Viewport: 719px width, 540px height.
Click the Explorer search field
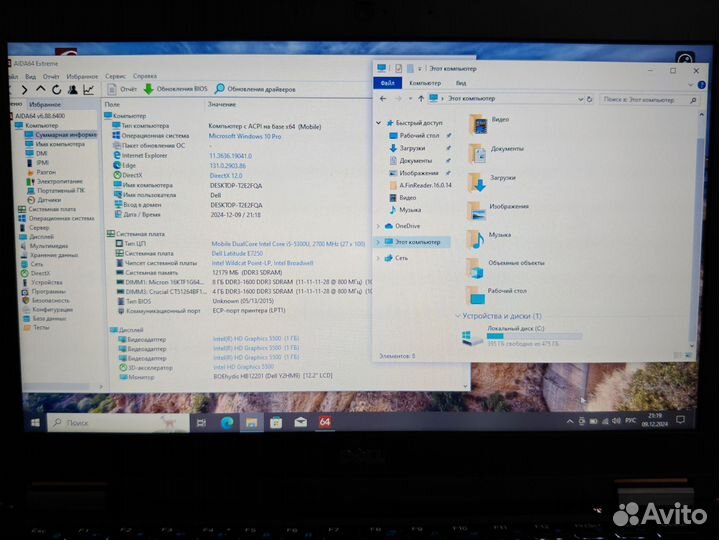point(648,99)
